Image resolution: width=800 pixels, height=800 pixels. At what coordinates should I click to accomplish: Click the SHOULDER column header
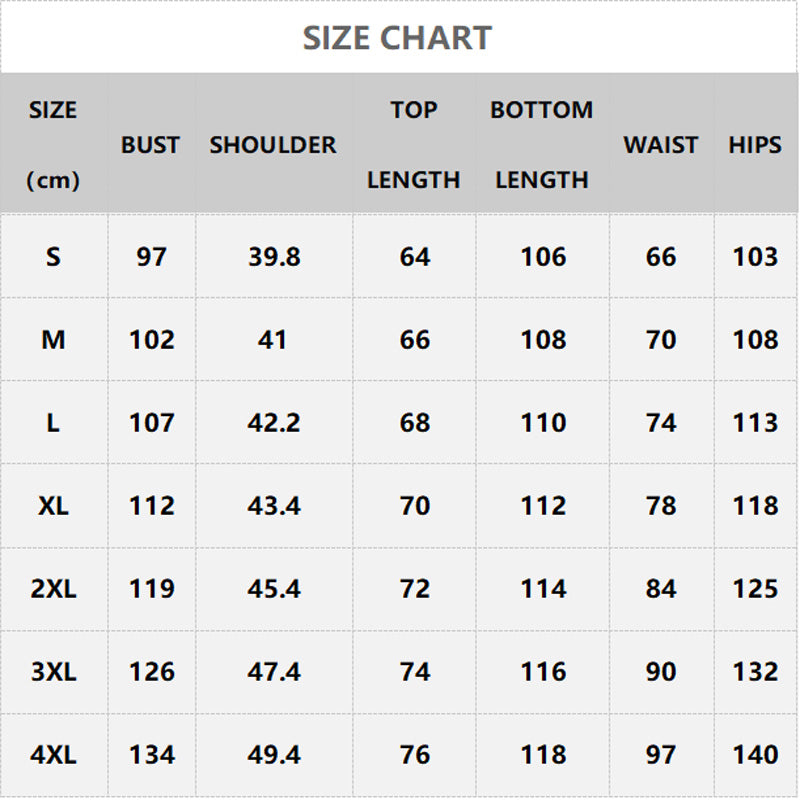273,145
